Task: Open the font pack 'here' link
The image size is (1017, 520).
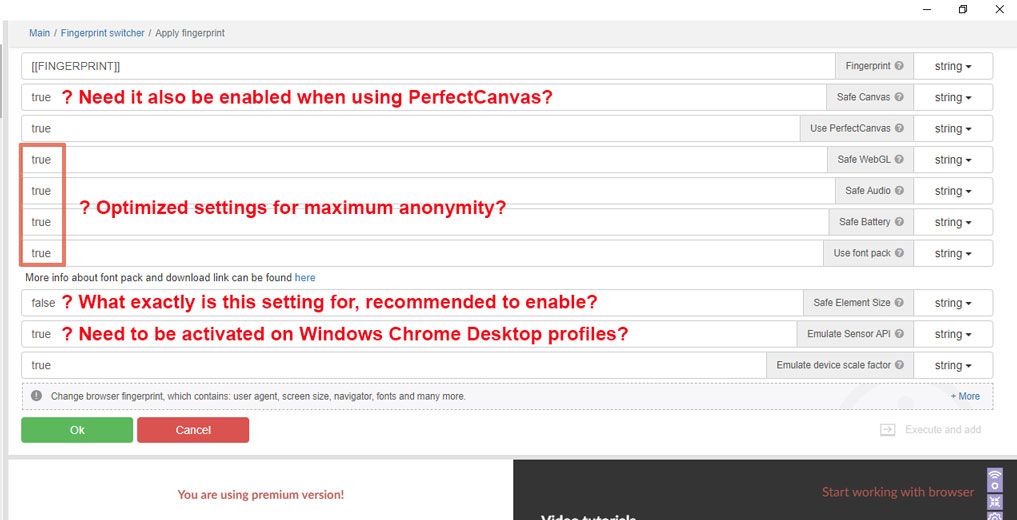Action: click(305, 278)
